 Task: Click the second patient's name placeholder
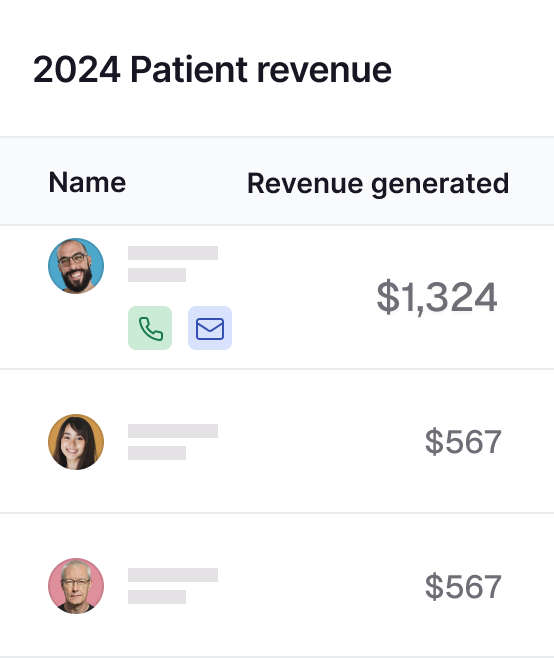click(x=173, y=431)
